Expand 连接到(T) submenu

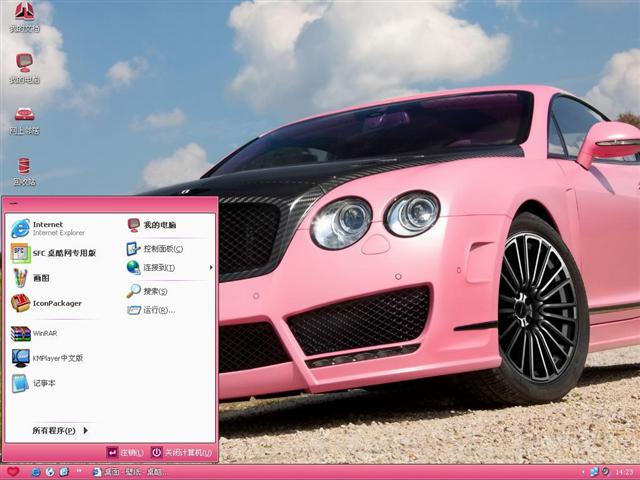pyautogui.click(x=160, y=268)
